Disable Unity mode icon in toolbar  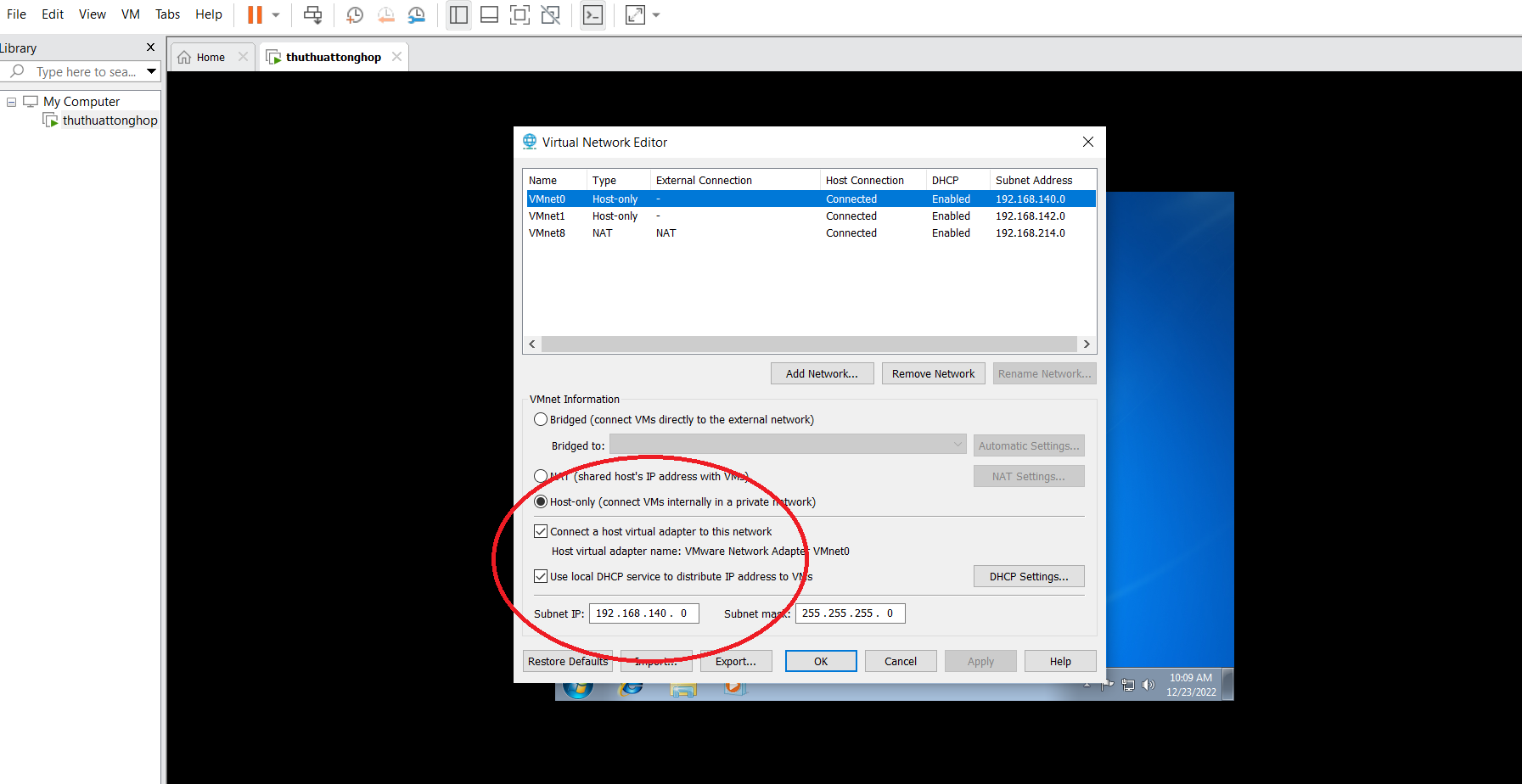click(x=550, y=14)
